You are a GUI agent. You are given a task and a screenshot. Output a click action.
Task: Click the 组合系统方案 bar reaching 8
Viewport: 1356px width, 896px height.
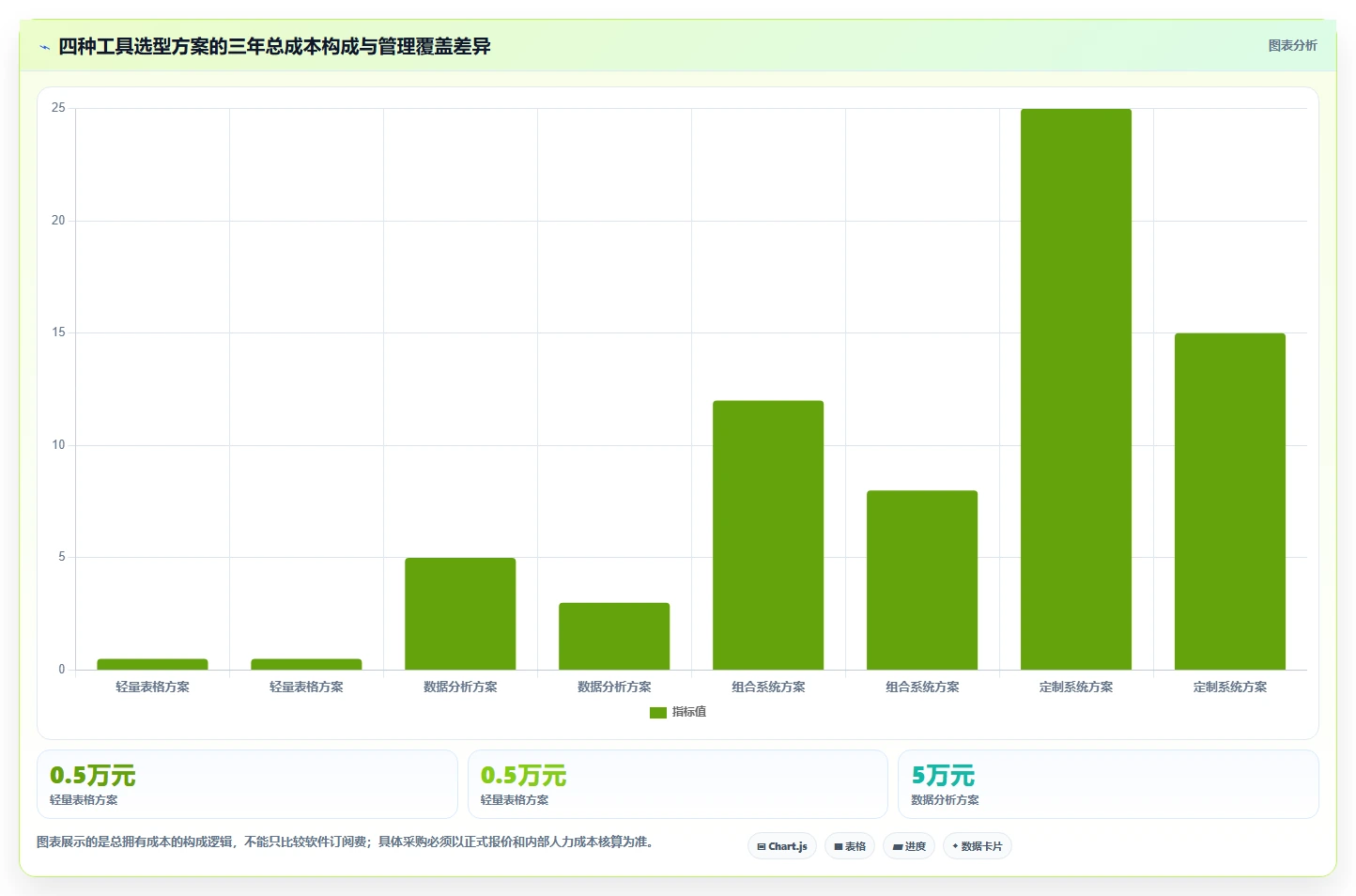(922, 579)
